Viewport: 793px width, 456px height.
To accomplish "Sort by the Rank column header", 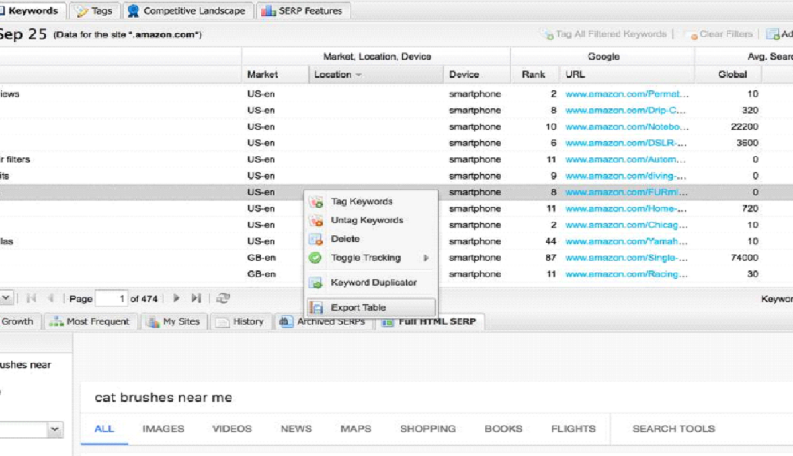I will point(534,74).
